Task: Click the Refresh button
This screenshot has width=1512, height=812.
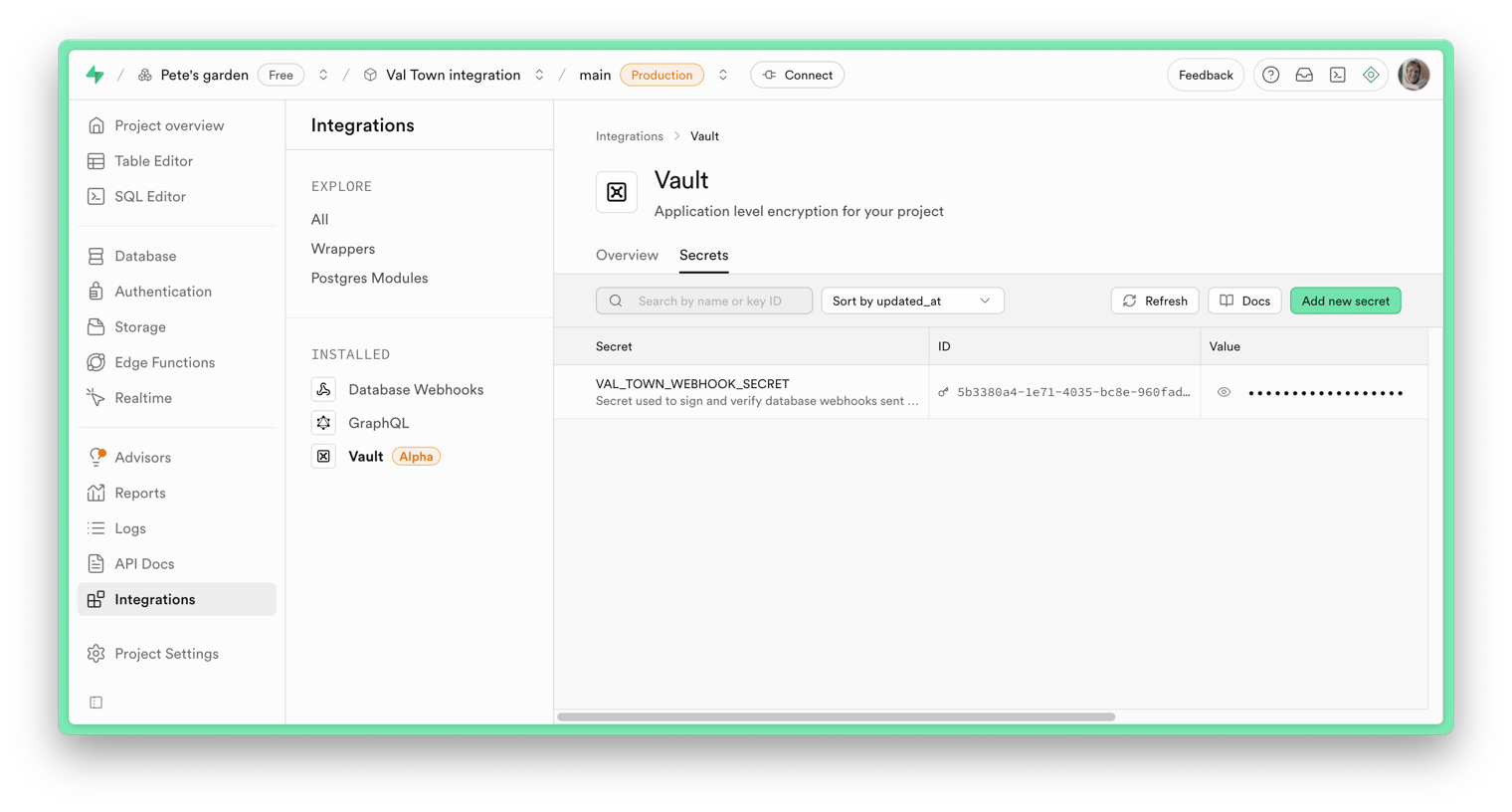Action: 1155,301
